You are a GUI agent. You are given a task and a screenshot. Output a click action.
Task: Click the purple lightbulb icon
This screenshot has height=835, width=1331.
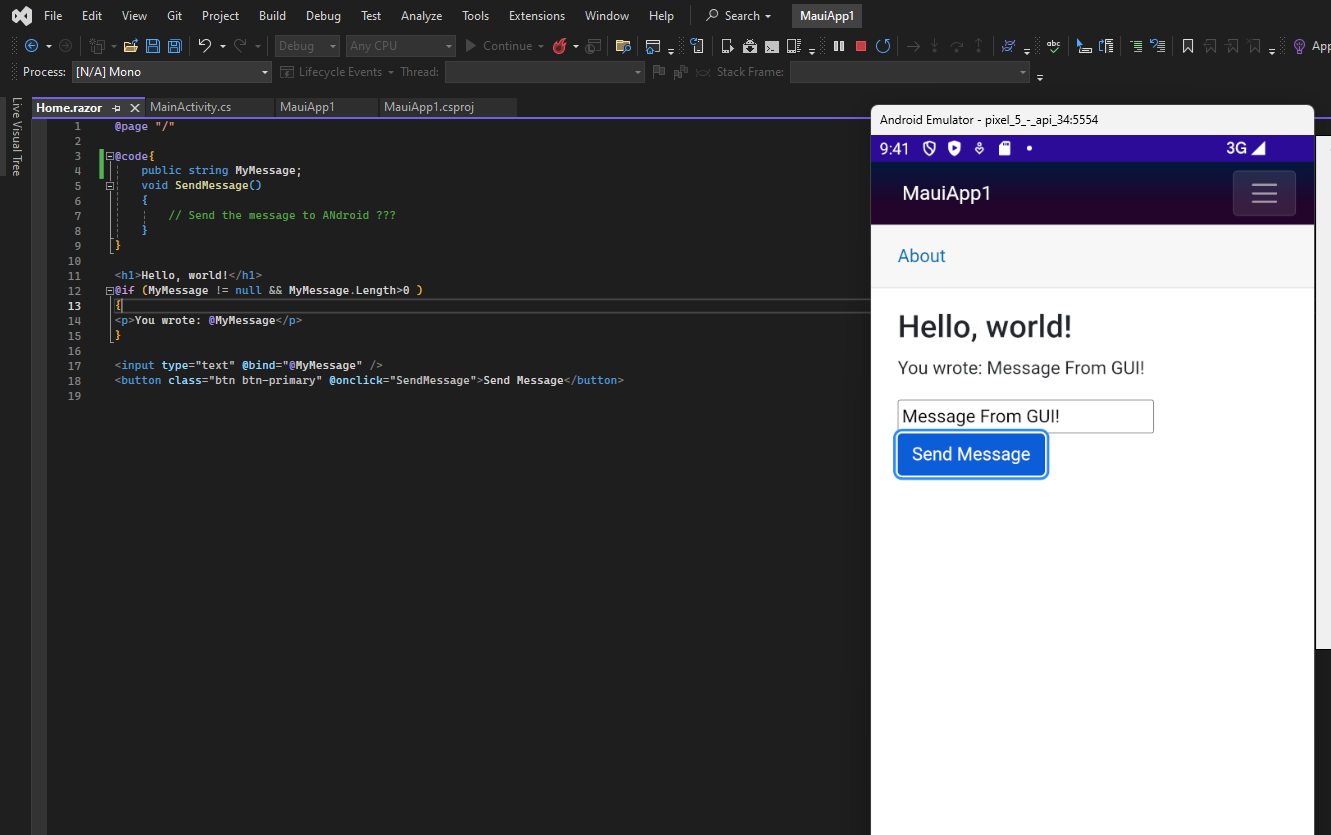pyautogui.click(x=1299, y=46)
